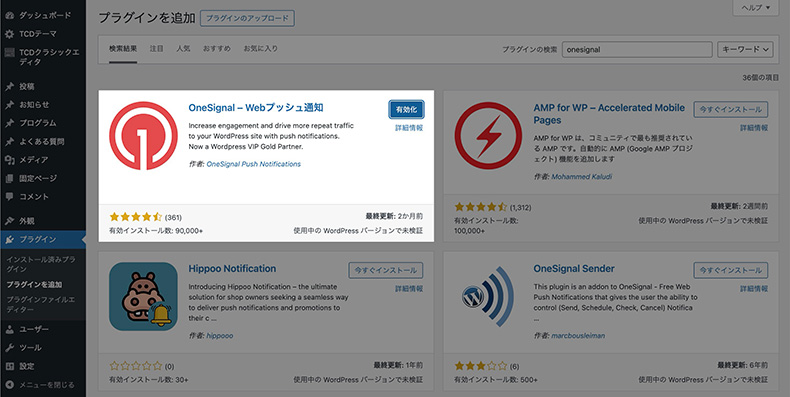Select プラグインを追加 submenu item
The image size is (790, 397).
coord(34,285)
